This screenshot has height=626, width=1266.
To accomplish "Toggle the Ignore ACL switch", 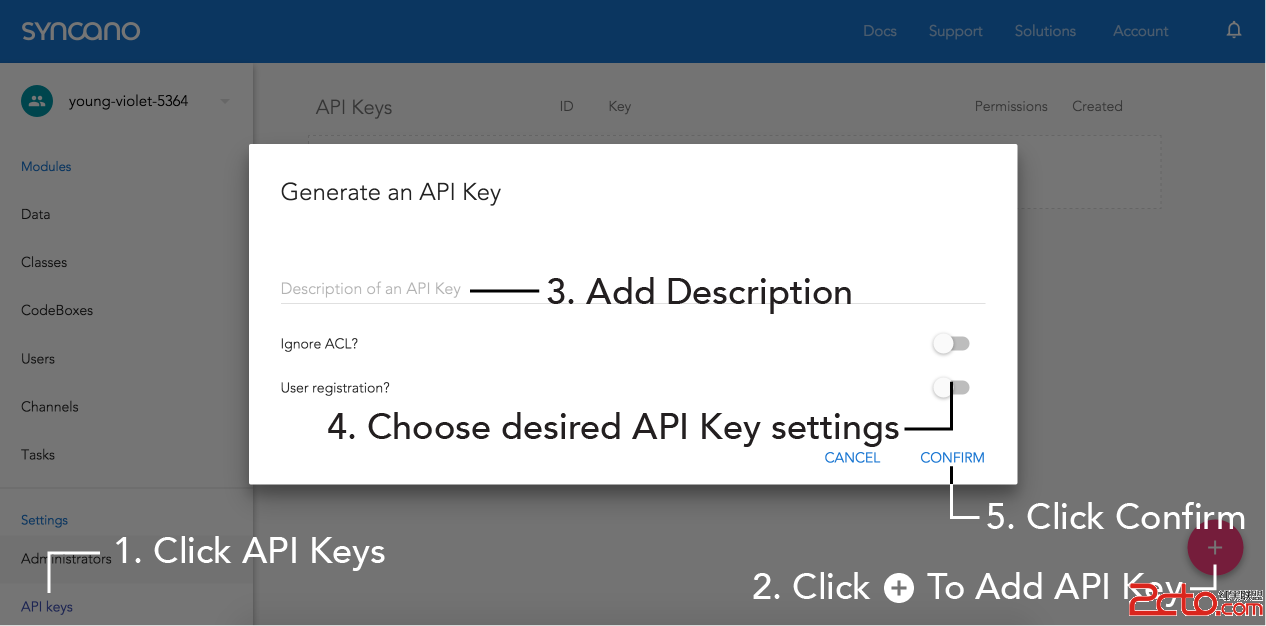I will [x=951, y=344].
